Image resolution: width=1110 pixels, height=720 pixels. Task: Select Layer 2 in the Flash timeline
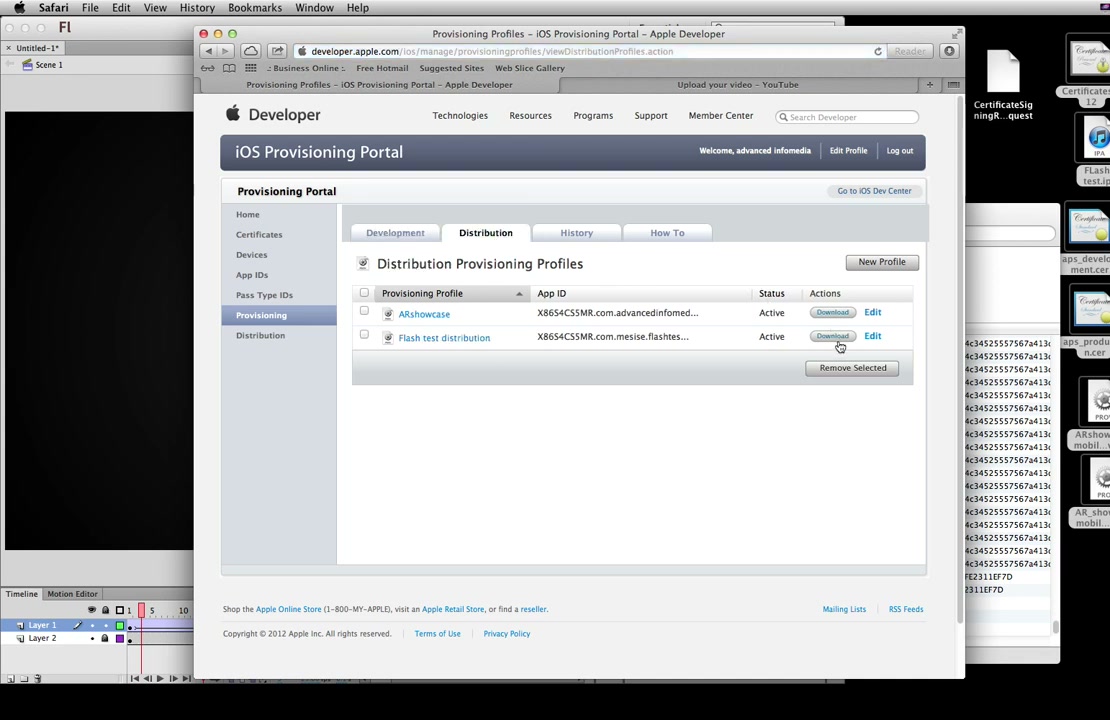pos(42,638)
